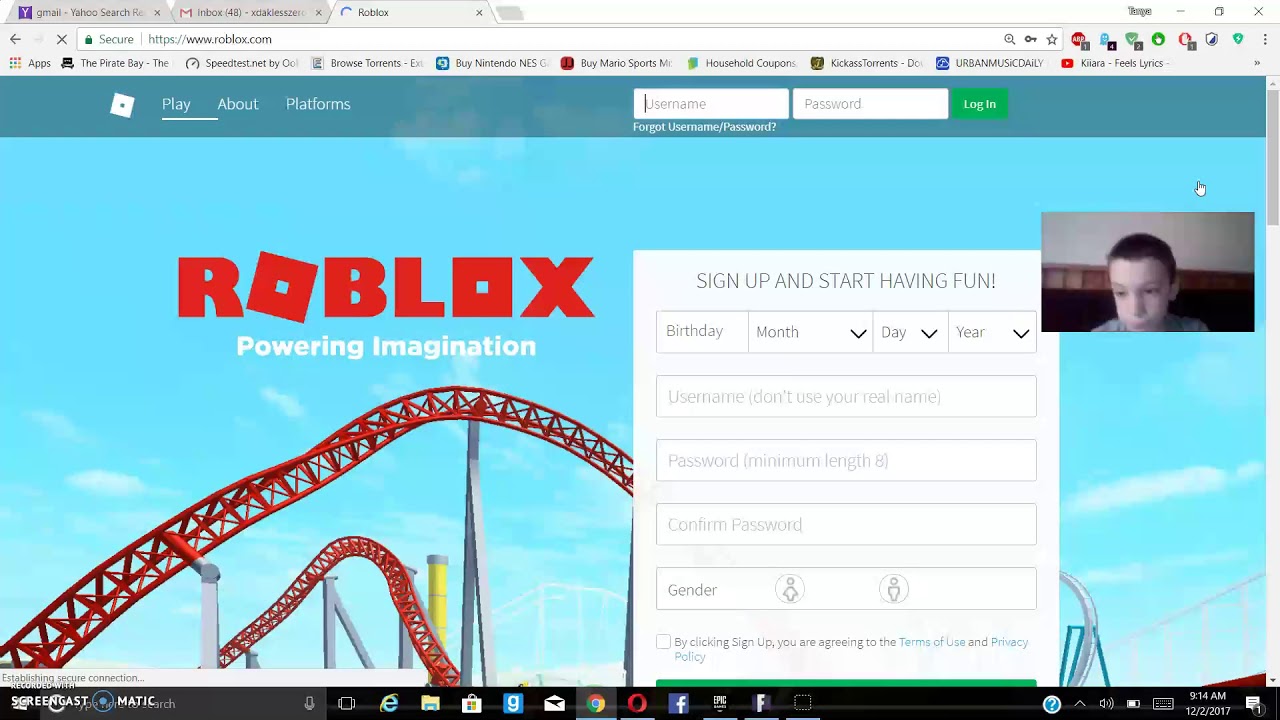This screenshot has width=1280, height=720.
Task: Switch to the Yahoo Search tab
Action: (x=88, y=13)
